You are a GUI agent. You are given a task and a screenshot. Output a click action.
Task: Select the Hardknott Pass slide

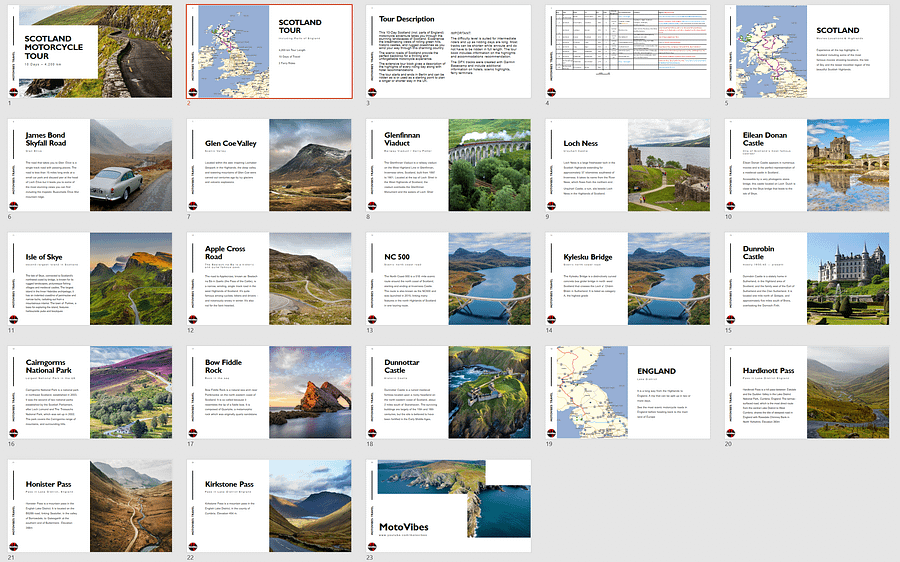[807, 393]
